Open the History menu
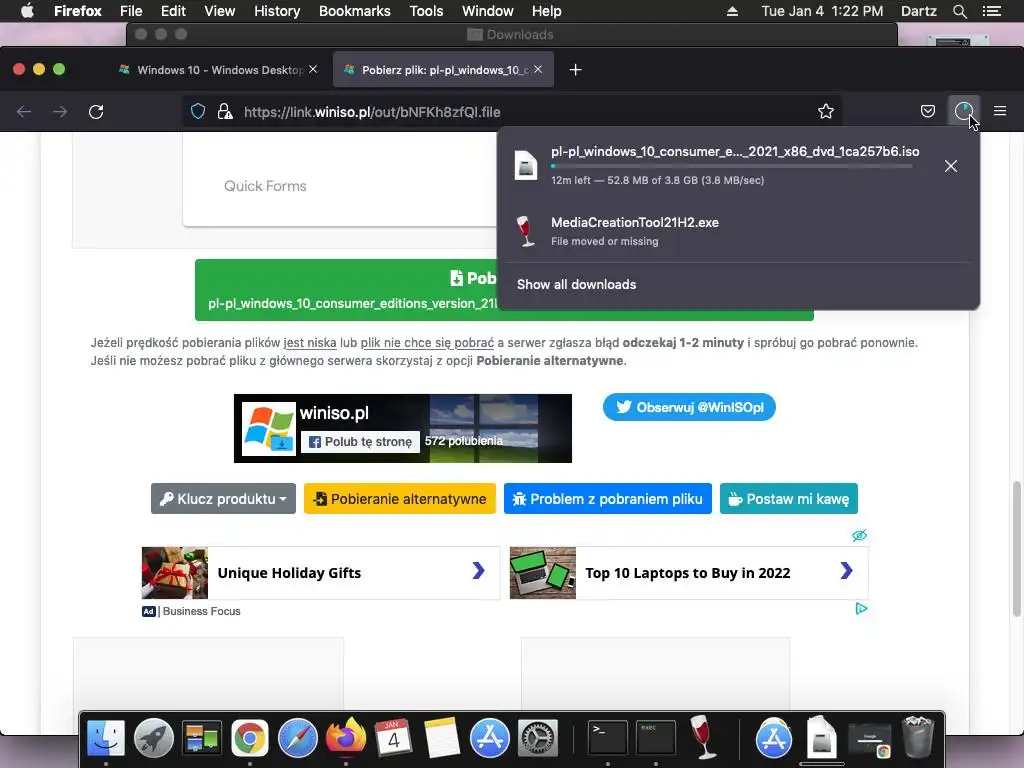1024x768 pixels. (277, 11)
